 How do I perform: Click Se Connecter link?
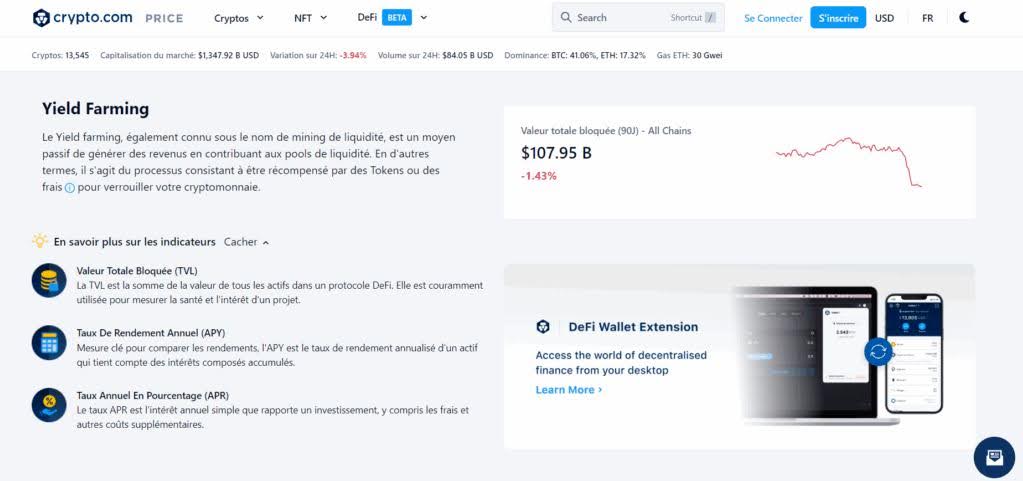click(x=773, y=18)
